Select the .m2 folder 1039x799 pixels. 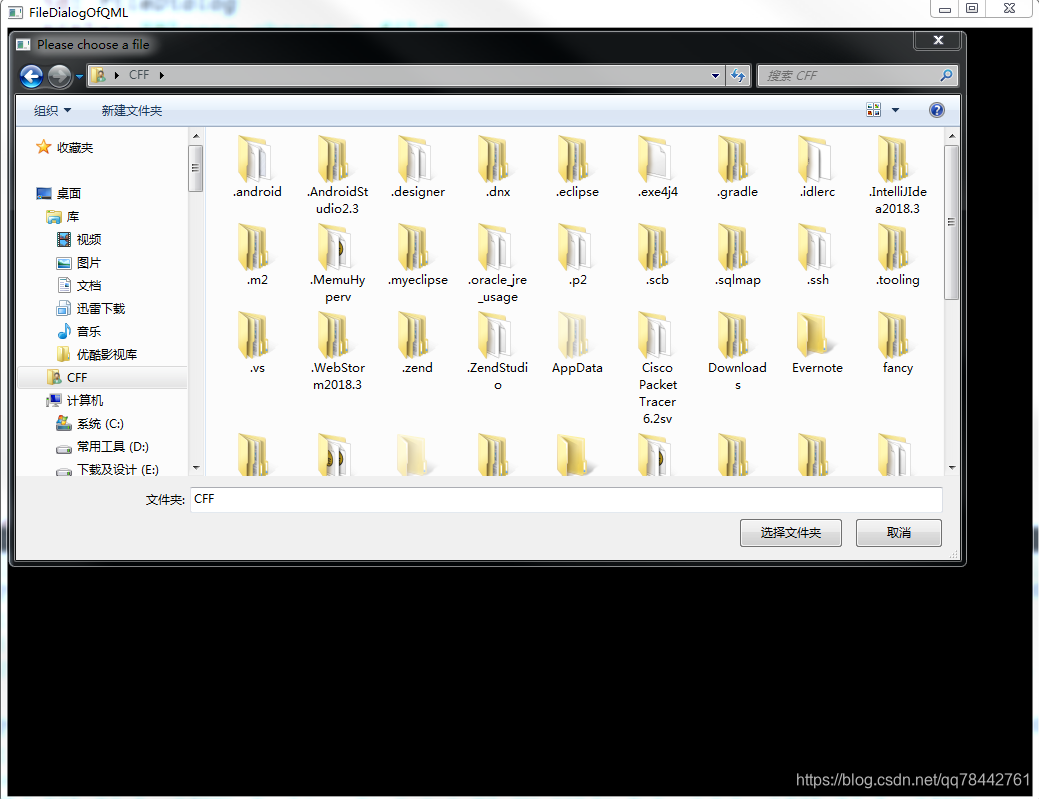(257, 256)
